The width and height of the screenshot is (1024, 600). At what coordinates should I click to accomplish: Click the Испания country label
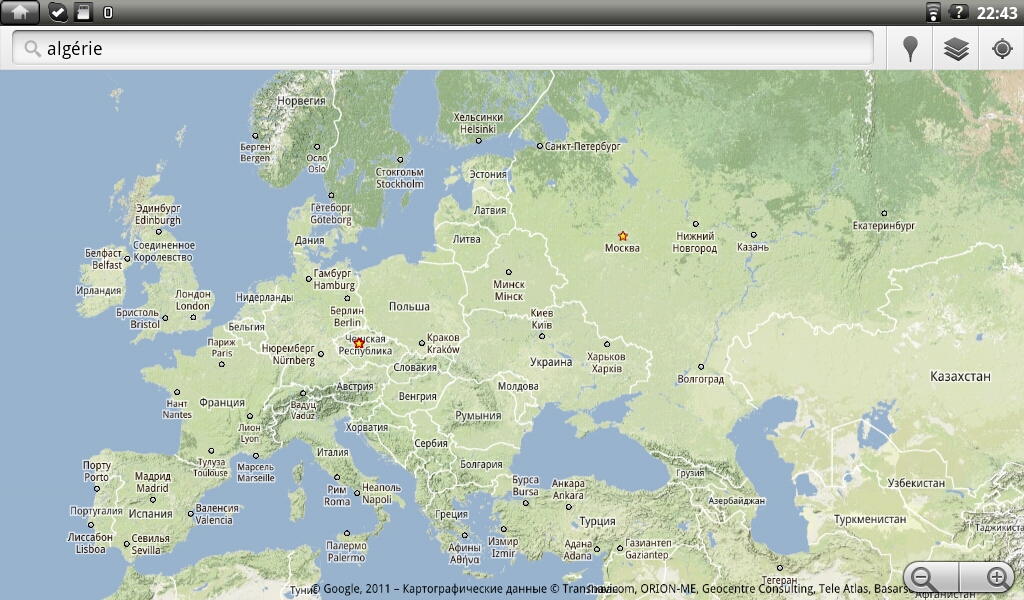(150, 513)
